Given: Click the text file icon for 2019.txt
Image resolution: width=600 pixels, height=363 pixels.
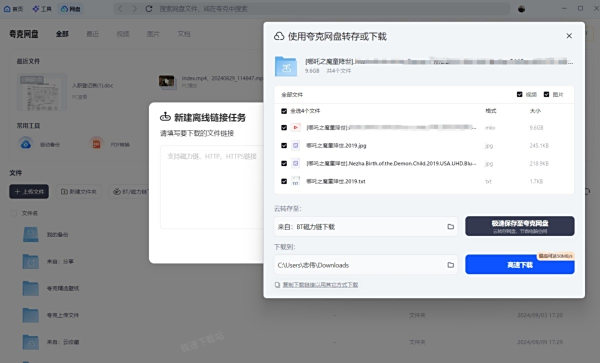Looking at the screenshot, I should (x=295, y=181).
